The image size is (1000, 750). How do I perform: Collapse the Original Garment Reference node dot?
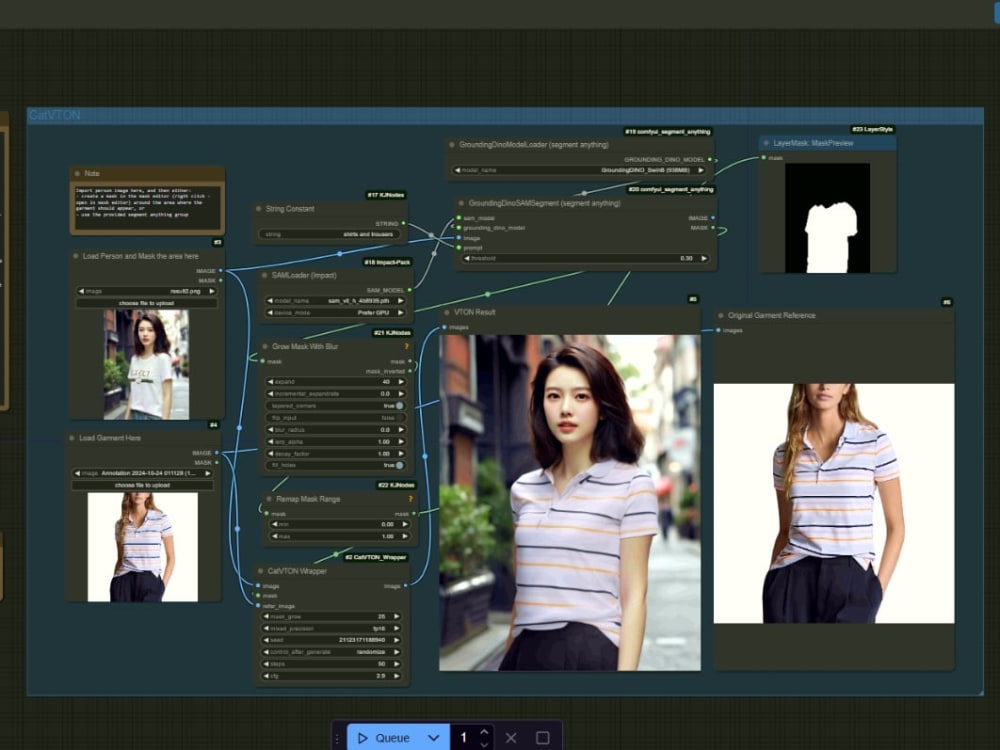click(x=721, y=315)
